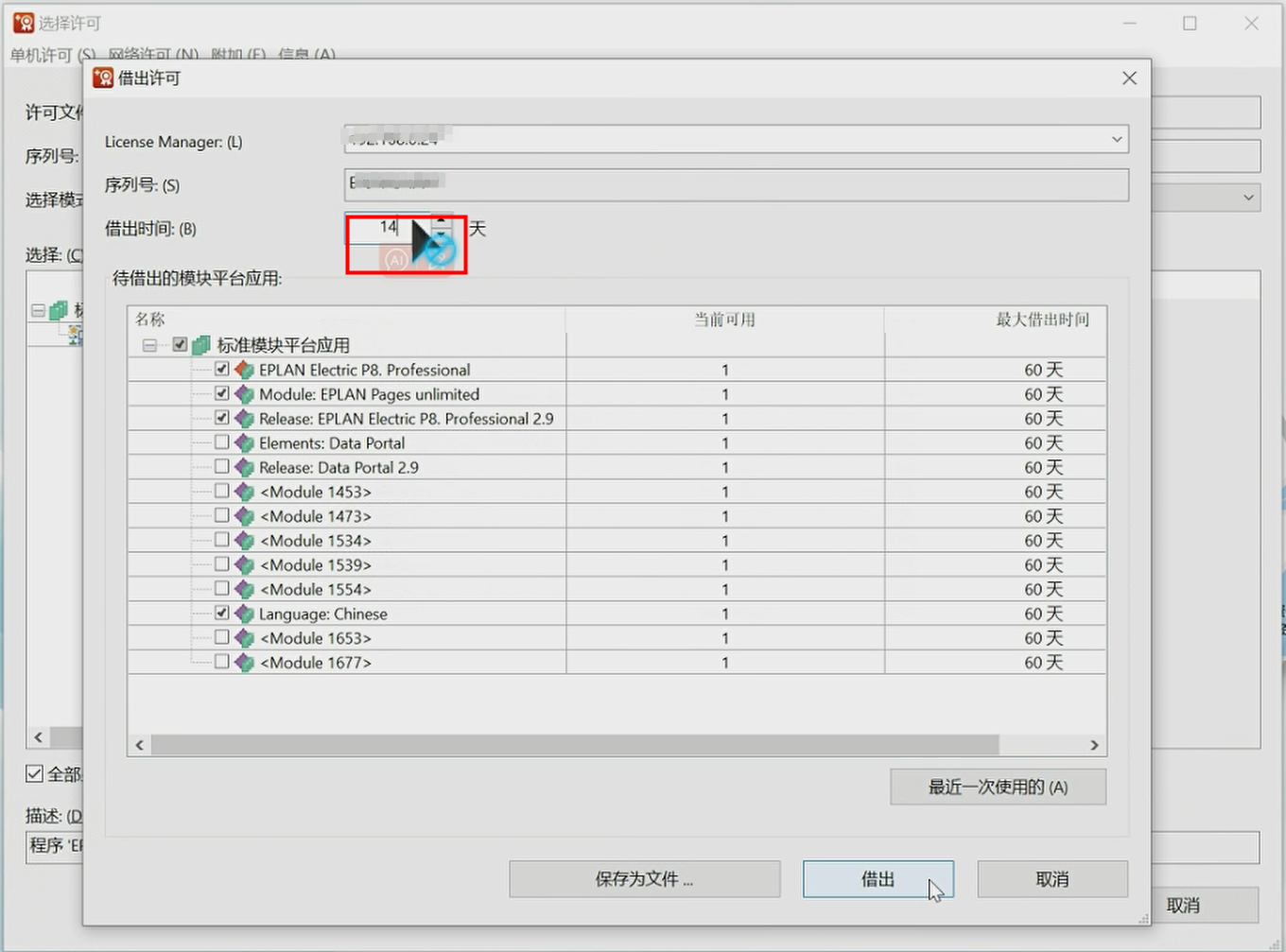Click the <Module 1453> row icon
1286x952 pixels.
click(244, 493)
